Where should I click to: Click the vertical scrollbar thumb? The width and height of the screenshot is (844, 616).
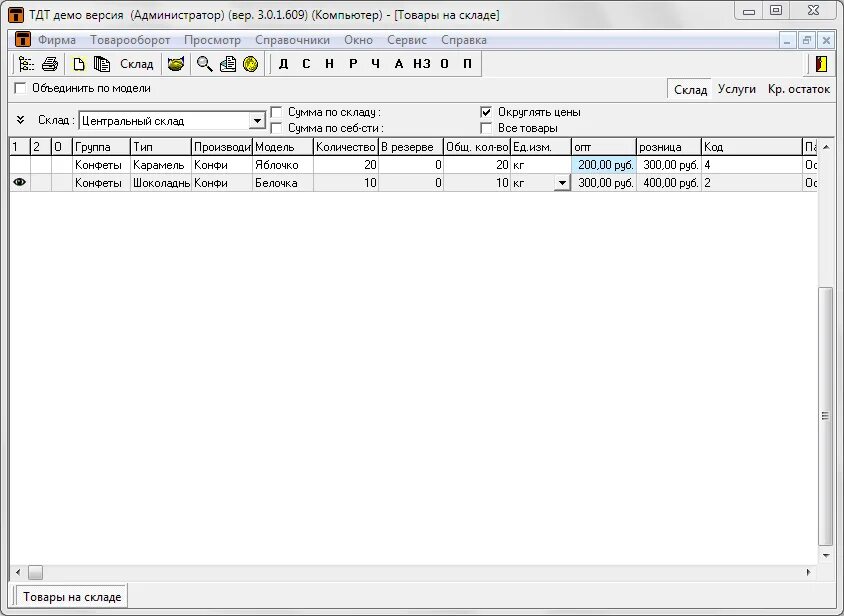pos(825,416)
